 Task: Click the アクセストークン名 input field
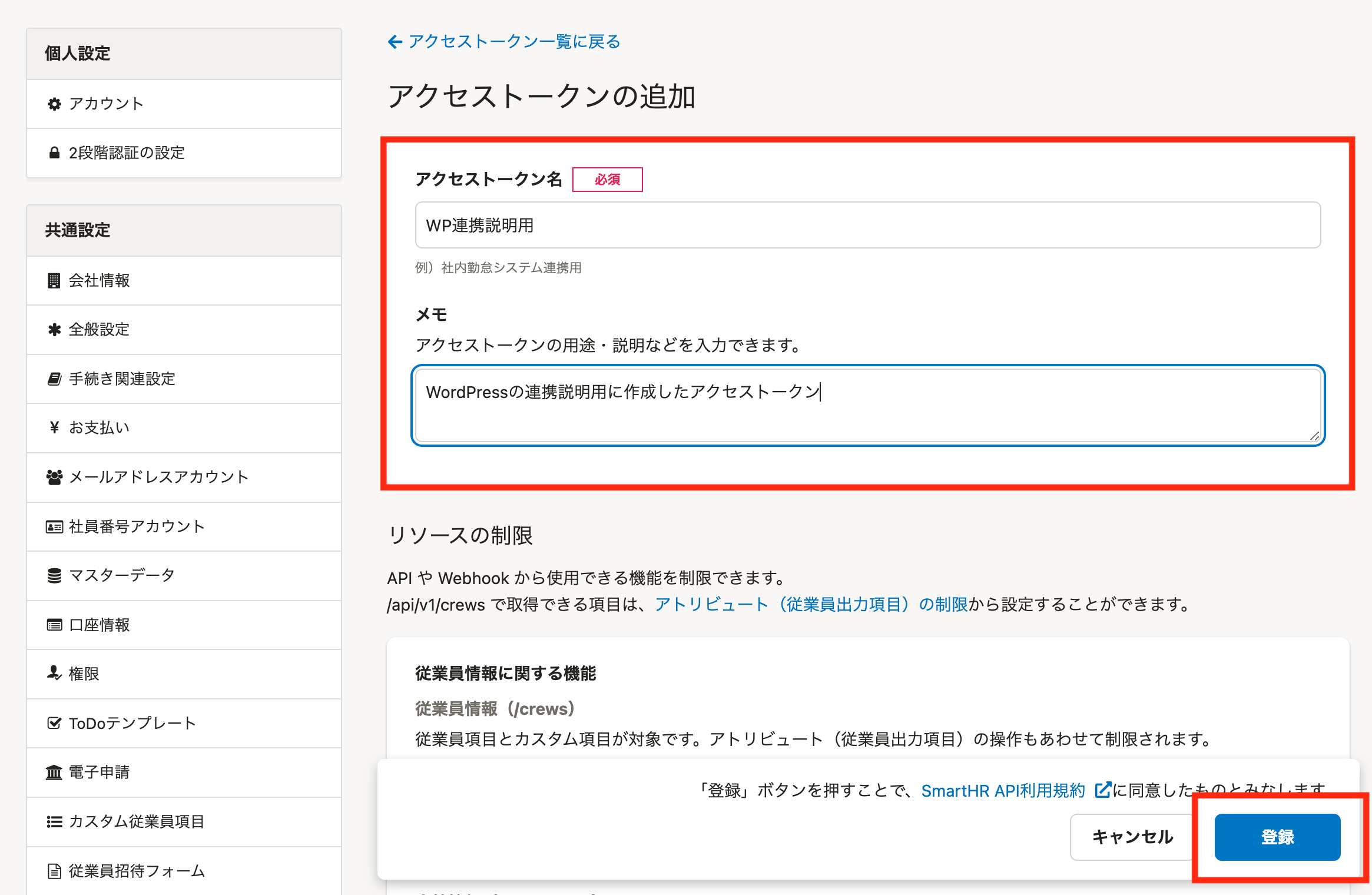pyautogui.click(x=867, y=226)
